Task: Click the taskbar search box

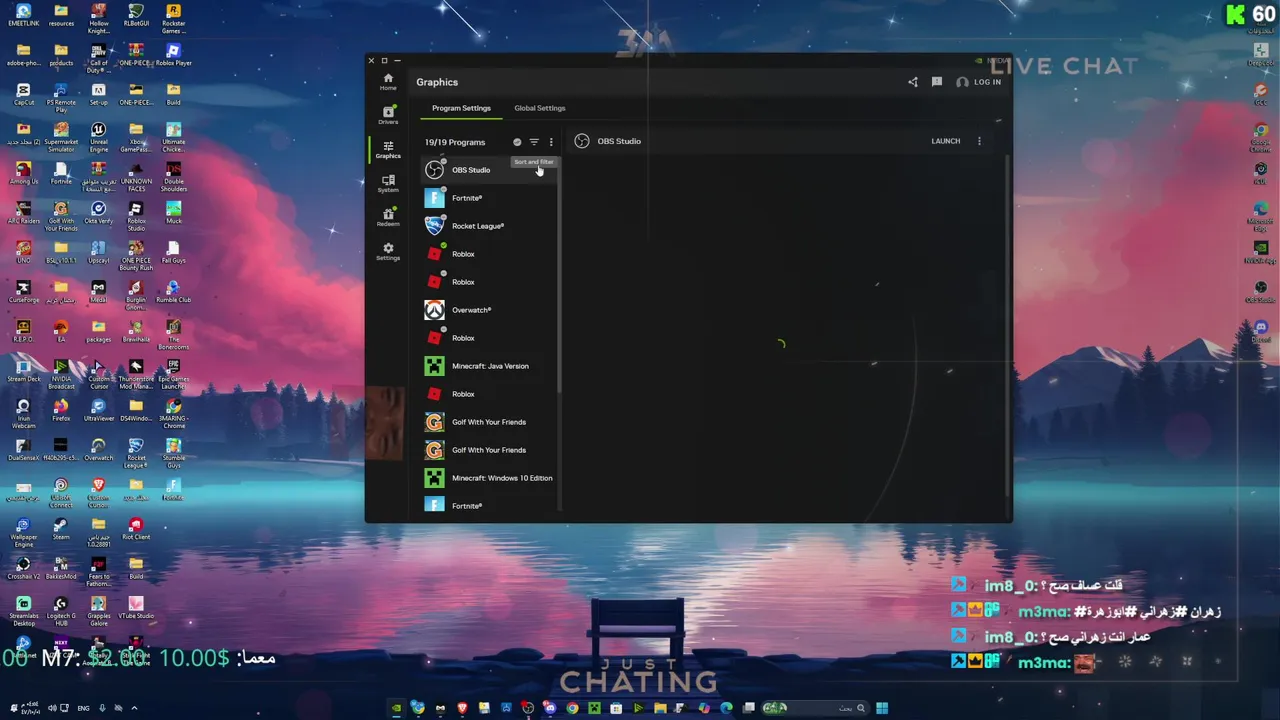Action: [815, 708]
